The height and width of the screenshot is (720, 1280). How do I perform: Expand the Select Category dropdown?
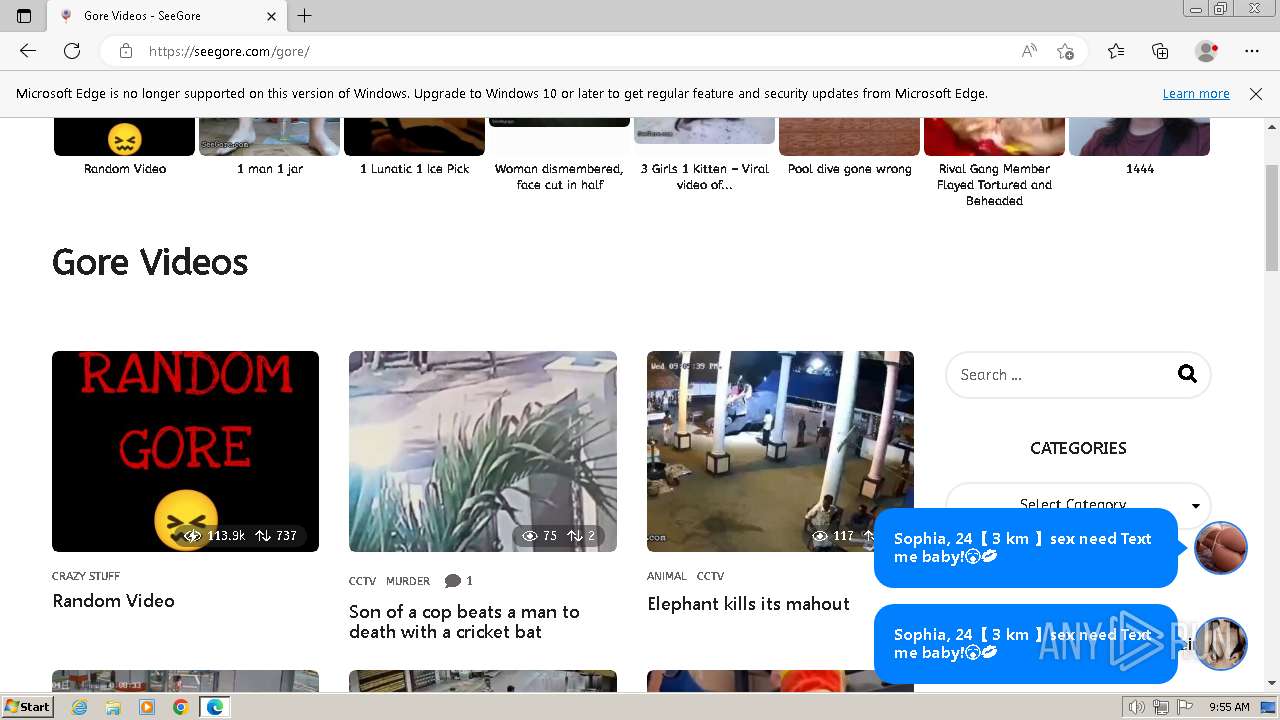(1078, 505)
